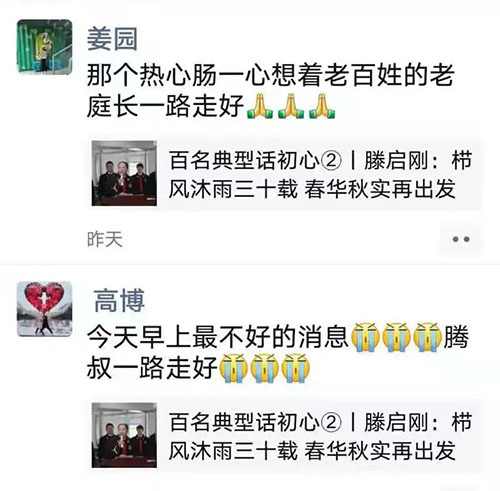
Task: Tap first crying emoji after 消息
Action: click(x=366, y=337)
